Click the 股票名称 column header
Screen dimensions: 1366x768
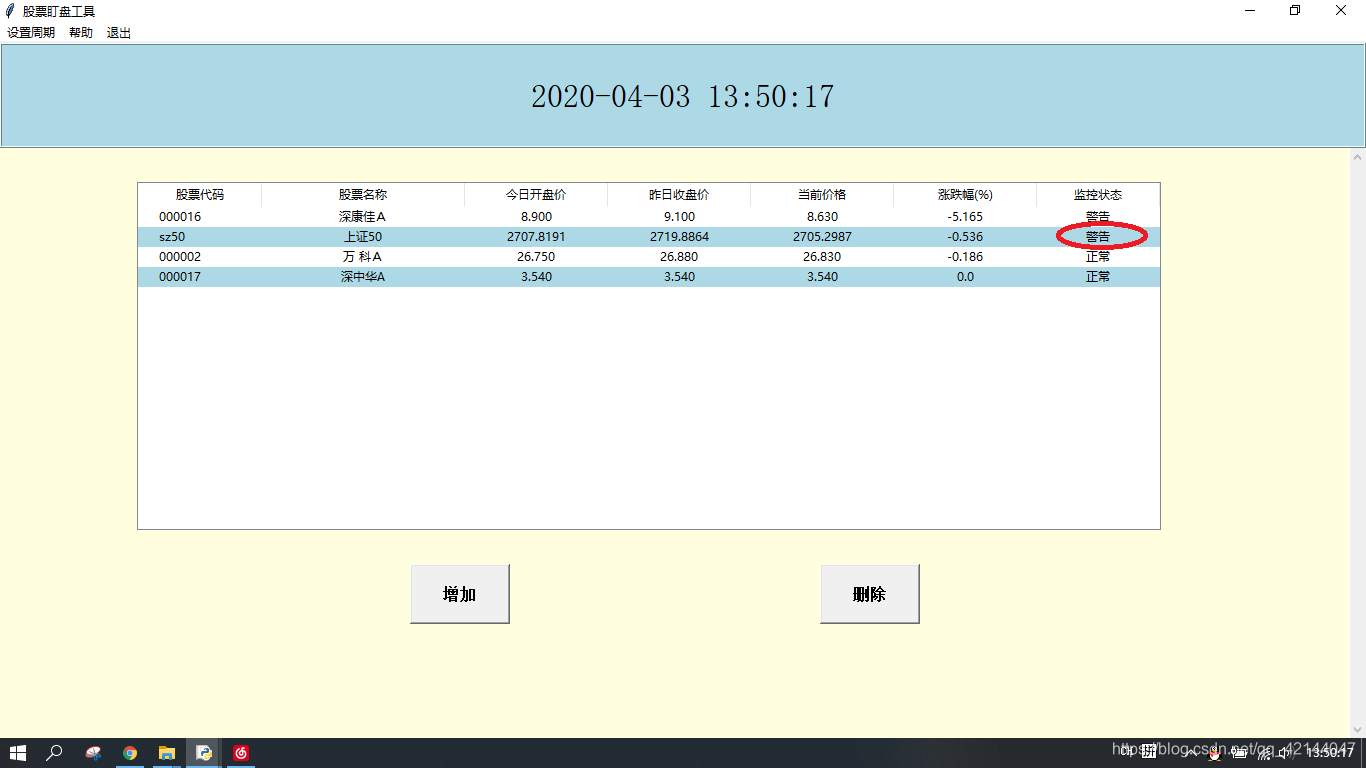coord(363,195)
